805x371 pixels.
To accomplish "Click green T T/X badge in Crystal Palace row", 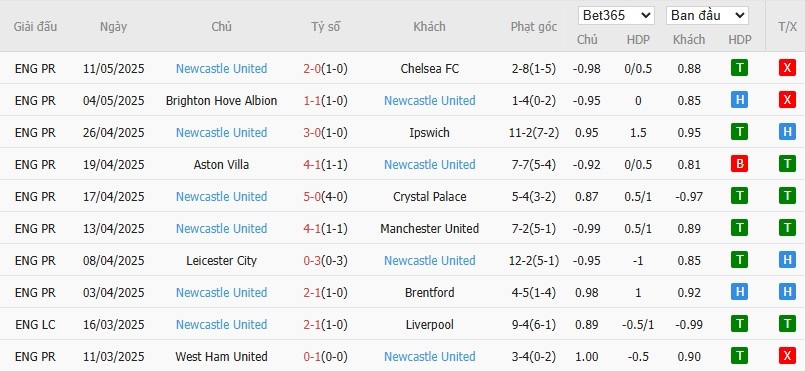I will [787, 196].
